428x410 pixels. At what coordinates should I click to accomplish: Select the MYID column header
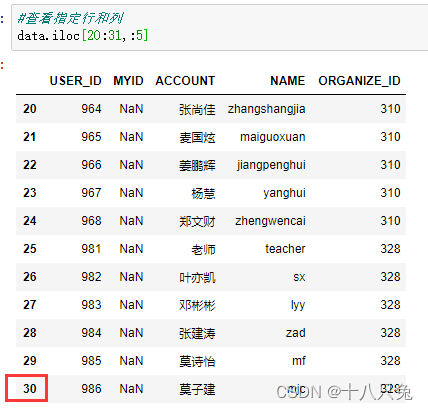(128, 81)
